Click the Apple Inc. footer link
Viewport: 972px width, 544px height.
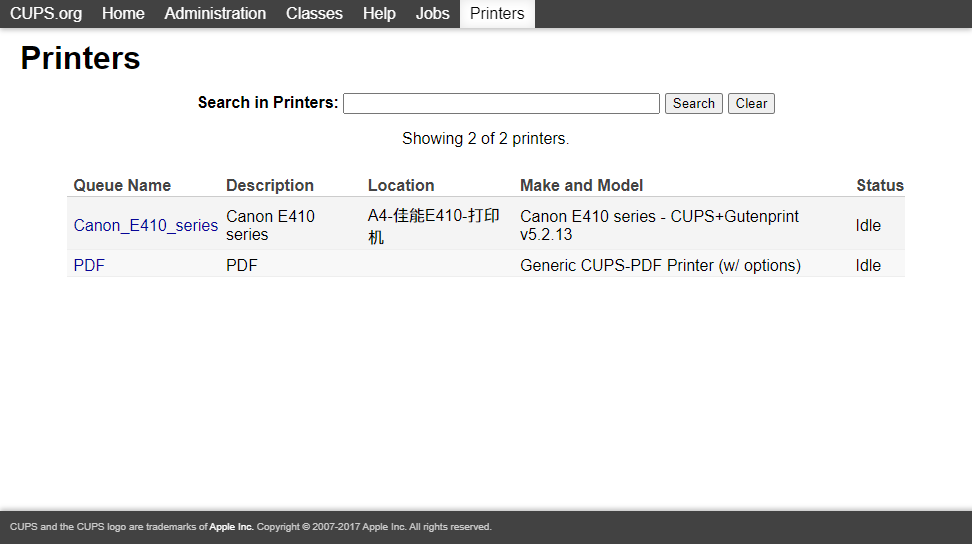click(231, 527)
